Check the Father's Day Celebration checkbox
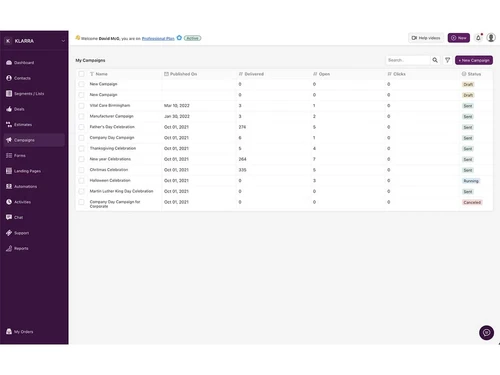Screen dimensions: 500x375 click(81, 127)
